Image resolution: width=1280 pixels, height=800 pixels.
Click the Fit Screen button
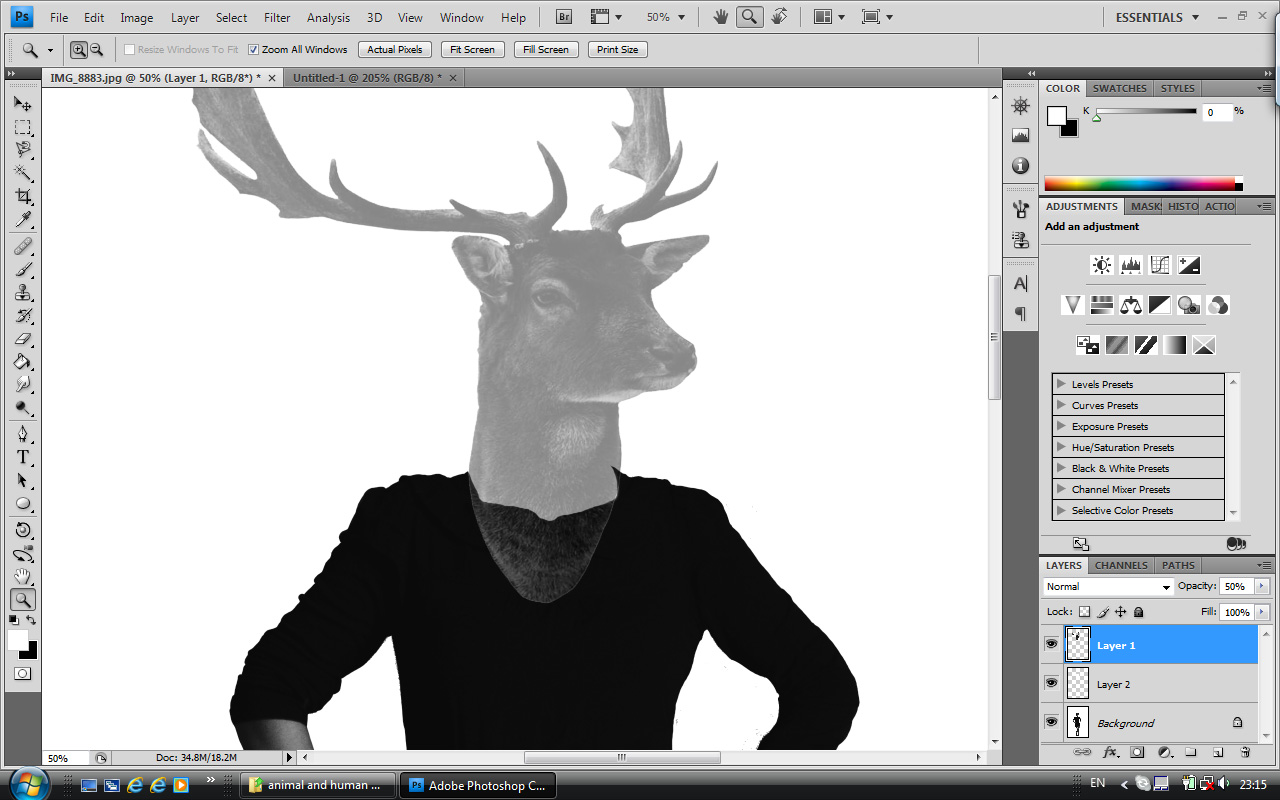[x=471, y=49]
